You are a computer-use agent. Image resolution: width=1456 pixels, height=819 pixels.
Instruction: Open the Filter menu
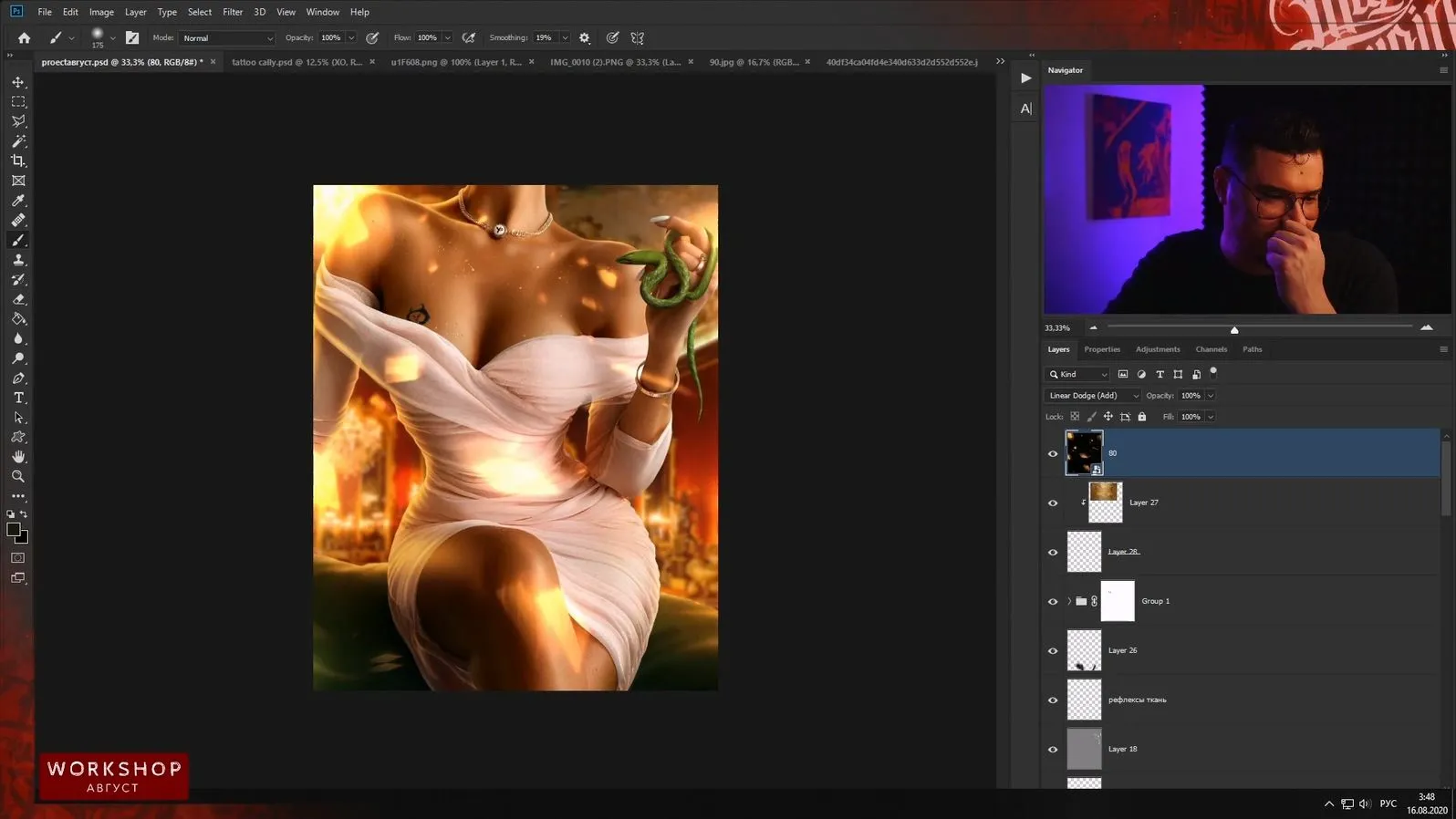pyautogui.click(x=233, y=12)
